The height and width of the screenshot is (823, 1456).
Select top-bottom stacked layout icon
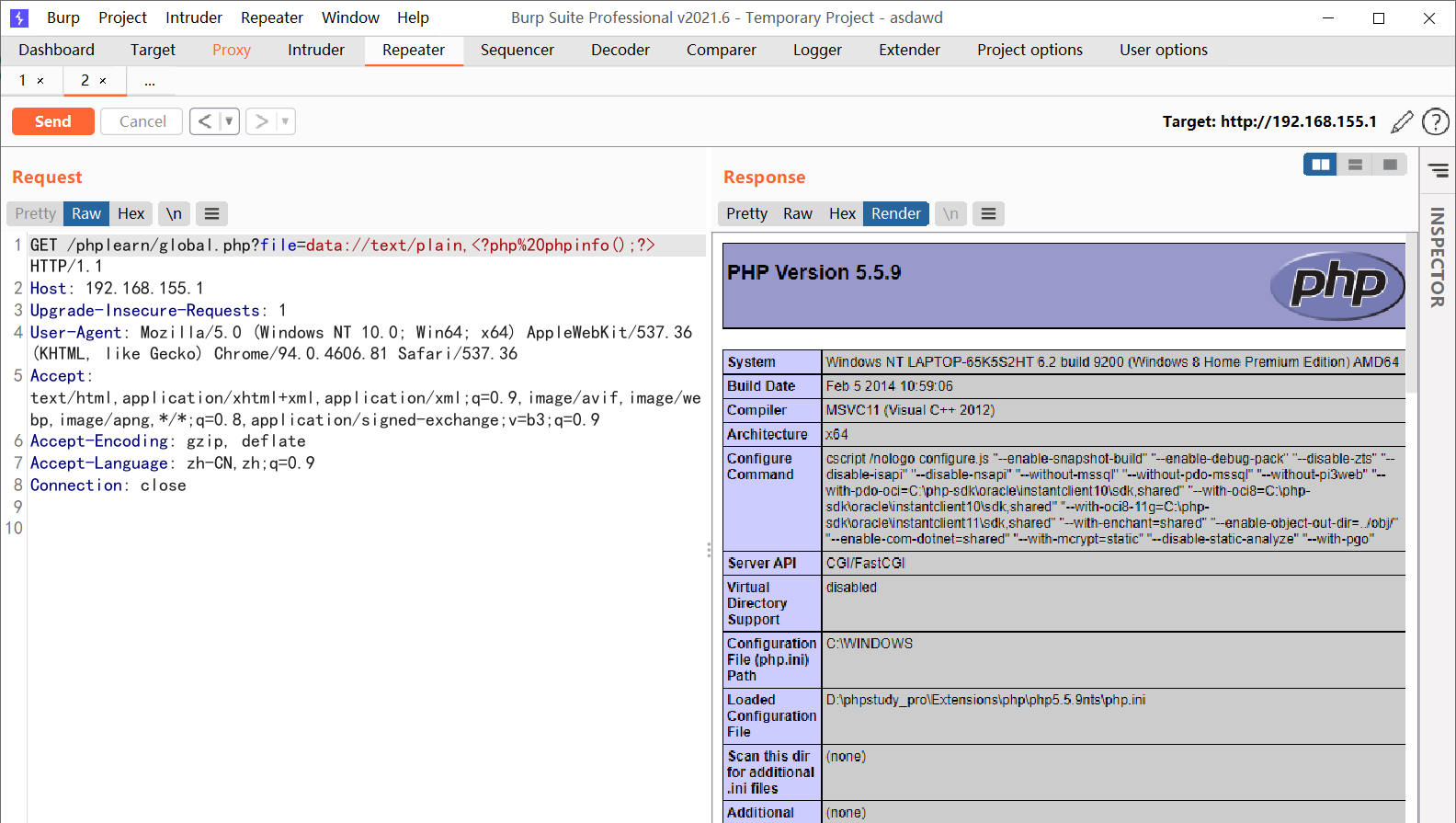pos(1355,165)
